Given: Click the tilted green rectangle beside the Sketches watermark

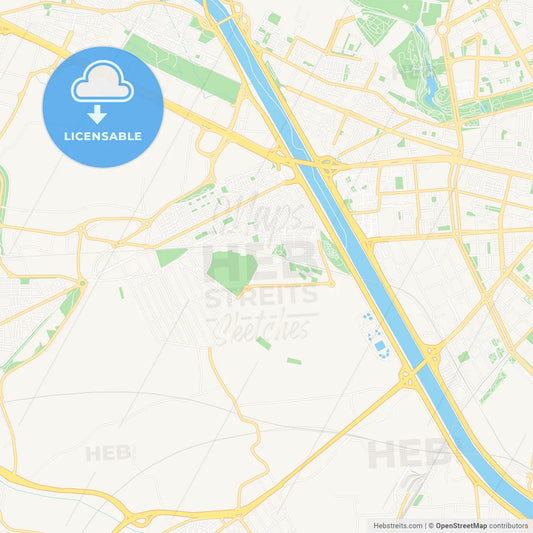Looking at the screenshot, I should point(263,343).
